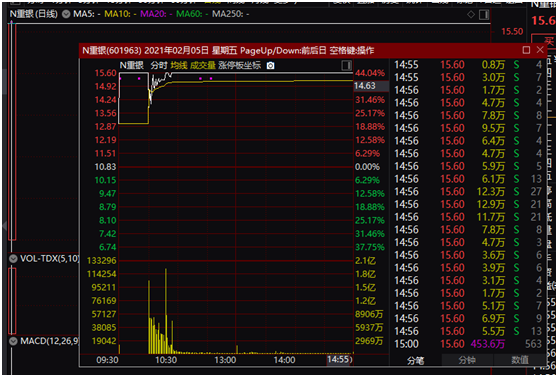
Task: Click the 14:55 time marker on axis
Action: click(x=340, y=360)
